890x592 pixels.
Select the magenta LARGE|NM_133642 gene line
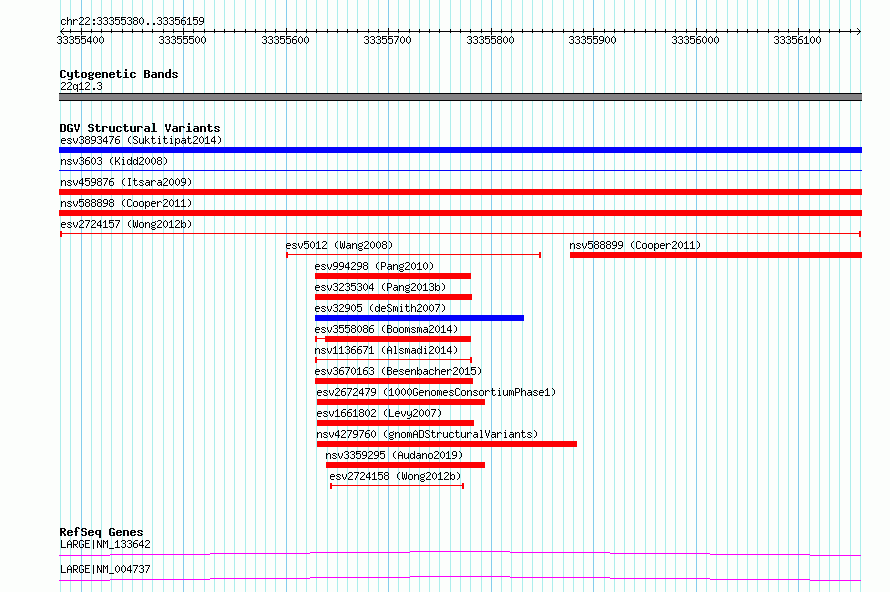click(460, 553)
